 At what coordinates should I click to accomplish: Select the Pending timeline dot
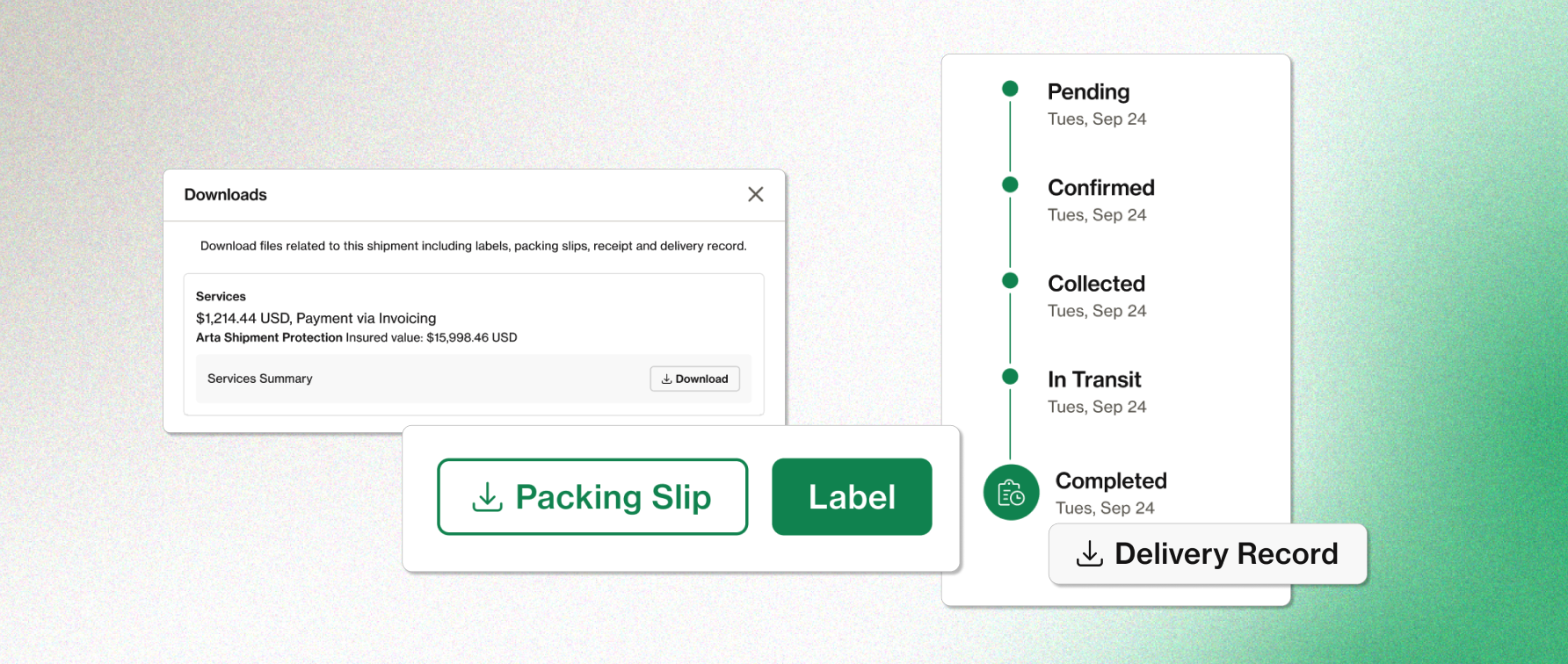click(x=1010, y=89)
